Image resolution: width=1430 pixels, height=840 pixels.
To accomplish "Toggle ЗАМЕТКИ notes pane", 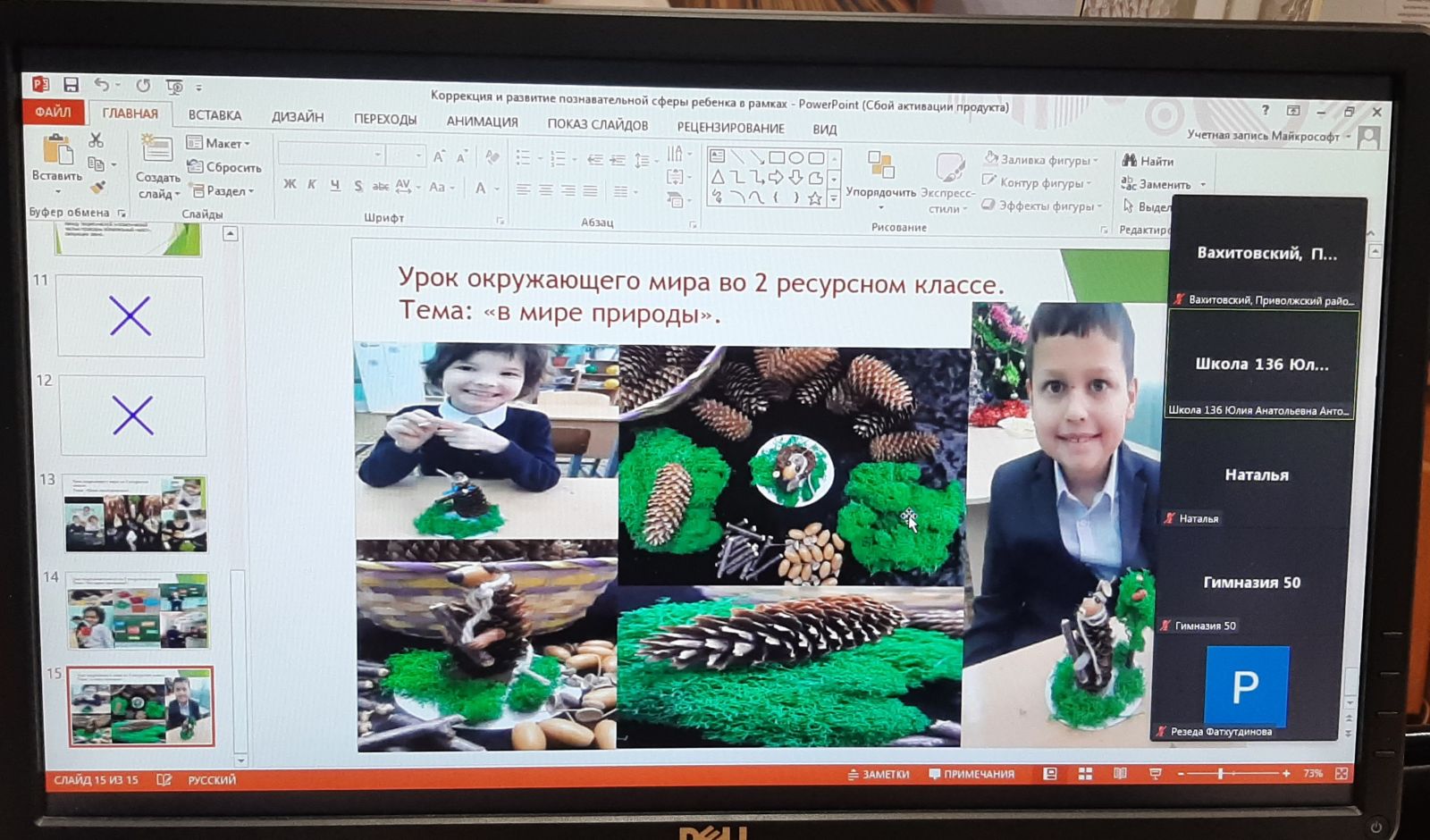I will [x=878, y=774].
